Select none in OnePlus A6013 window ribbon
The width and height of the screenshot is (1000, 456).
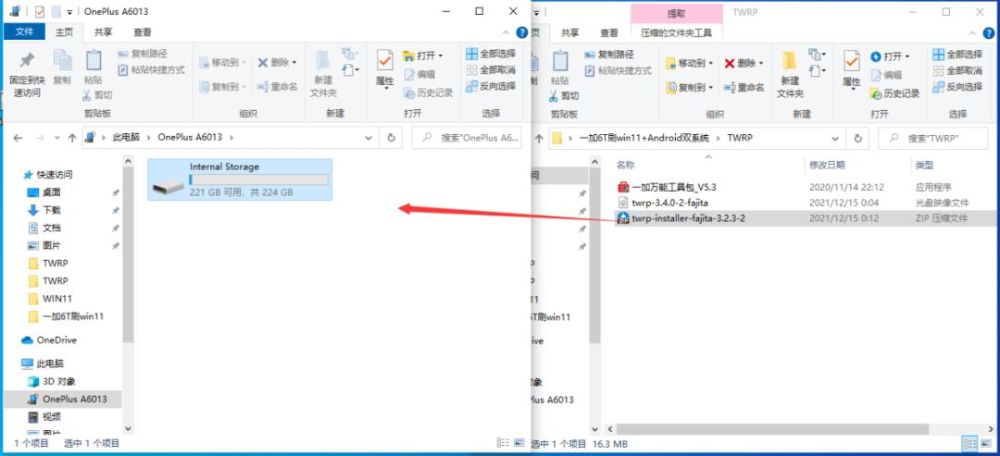490,70
